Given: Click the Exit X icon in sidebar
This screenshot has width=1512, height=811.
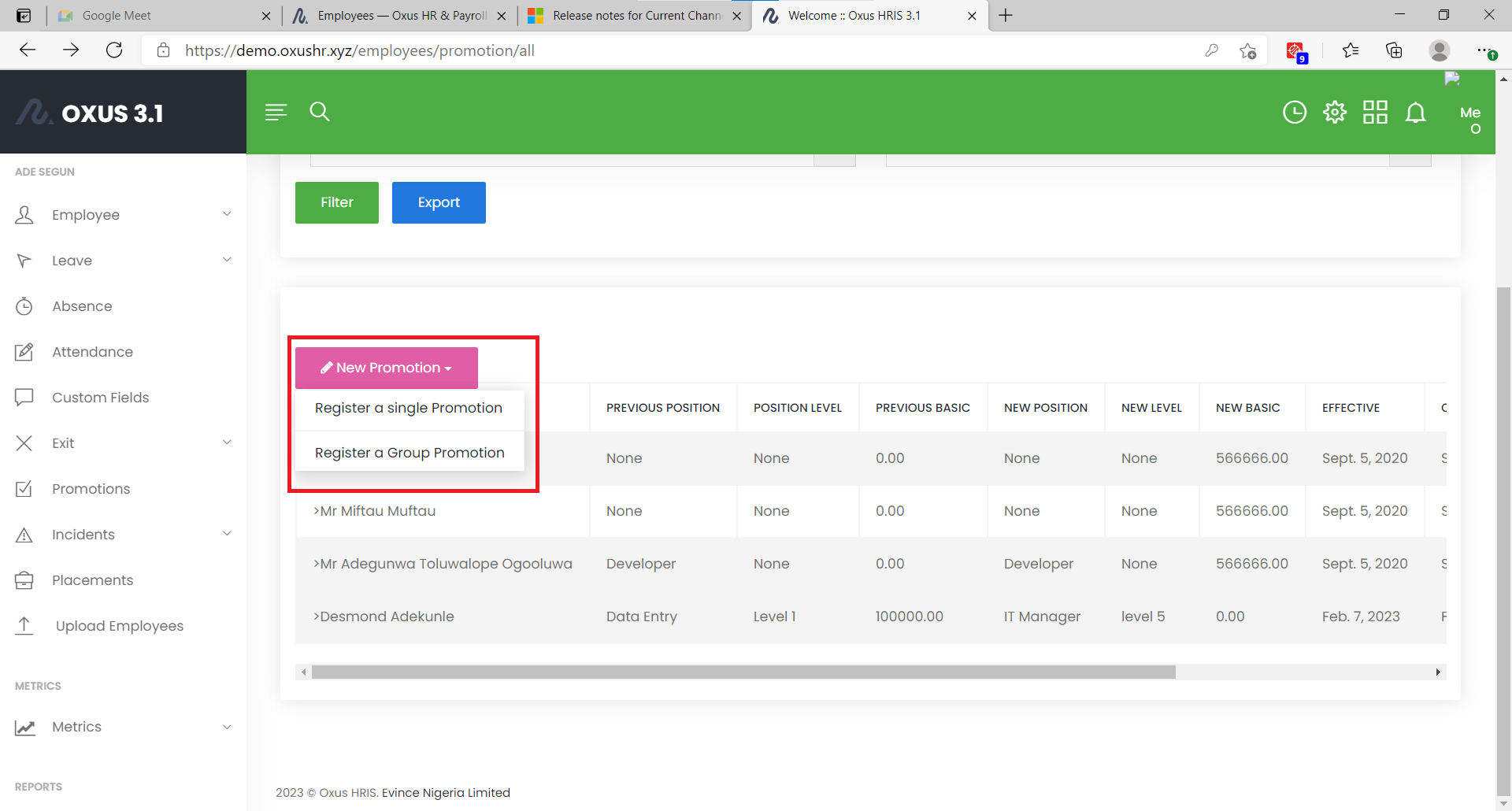Looking at the screenshot, I should [x=24, y=443].
